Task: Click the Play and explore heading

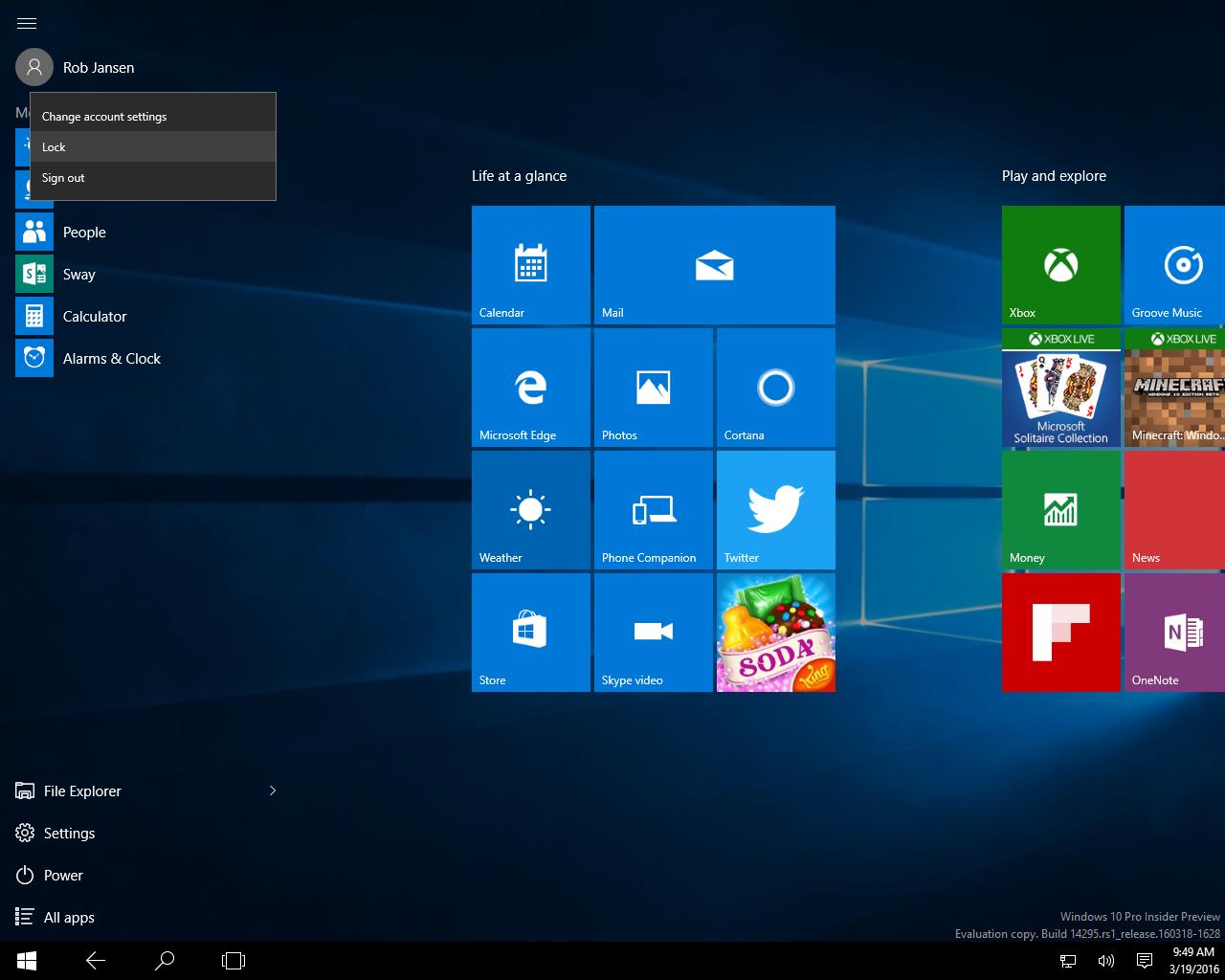Action: coord(1054,176)
